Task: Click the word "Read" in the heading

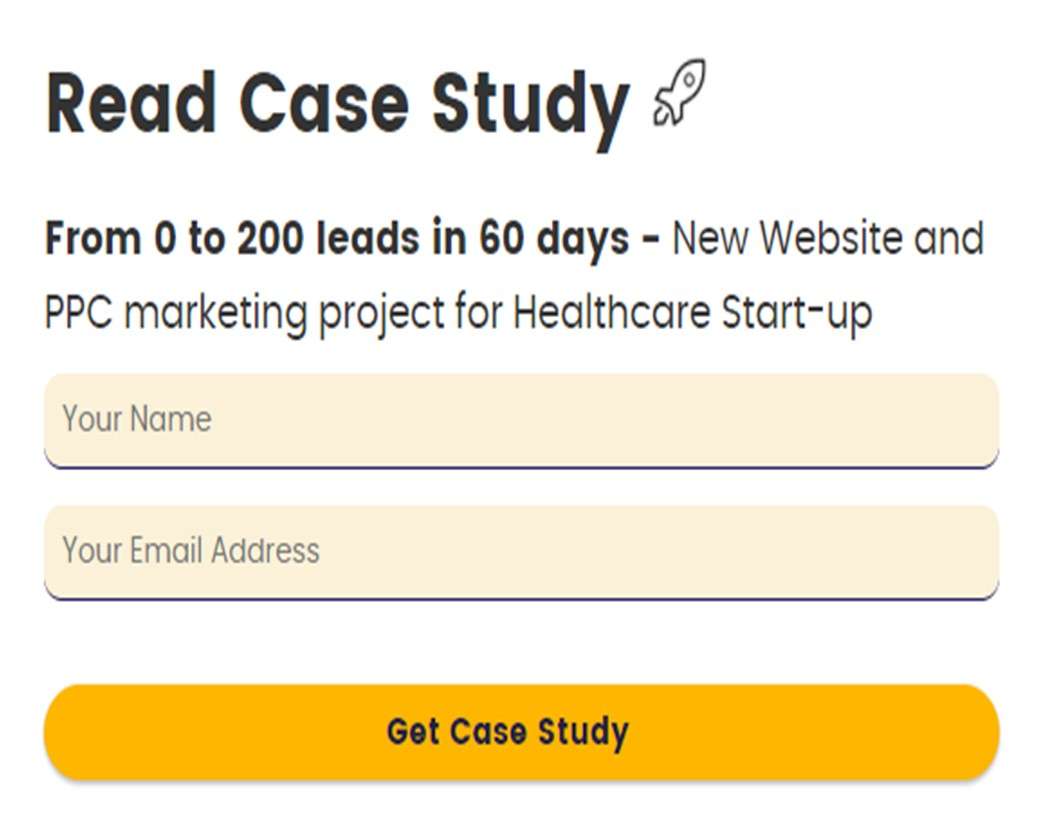Action: click(131, 103)
